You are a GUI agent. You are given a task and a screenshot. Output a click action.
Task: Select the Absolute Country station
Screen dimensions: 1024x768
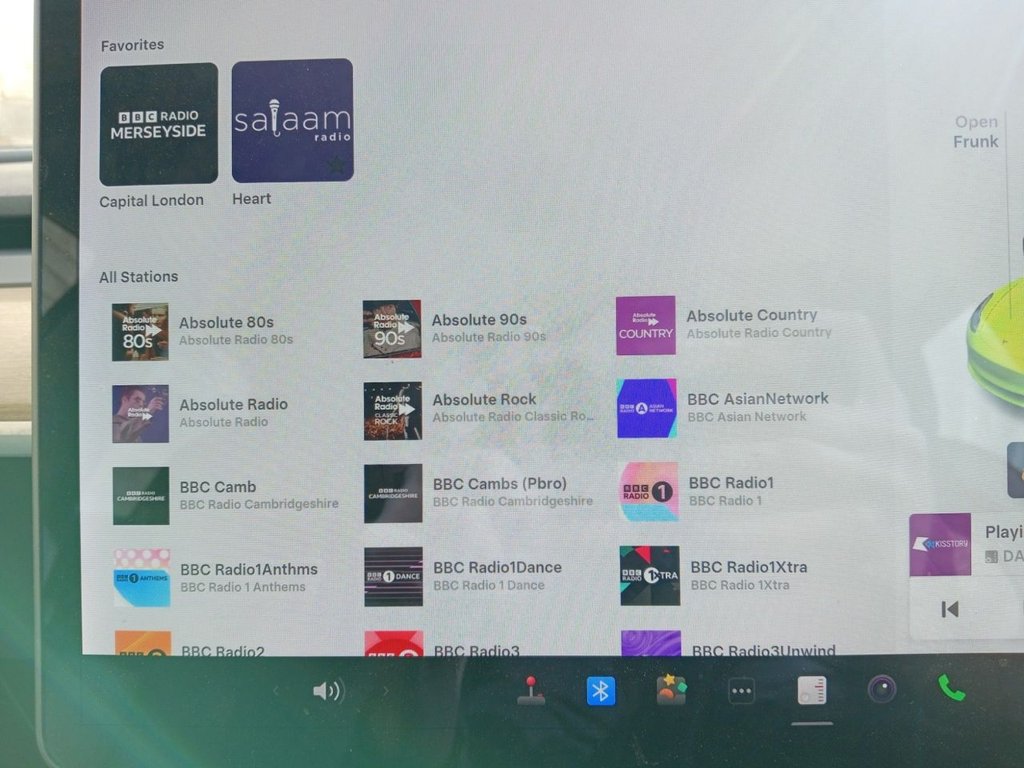click(x=646, y=325)
